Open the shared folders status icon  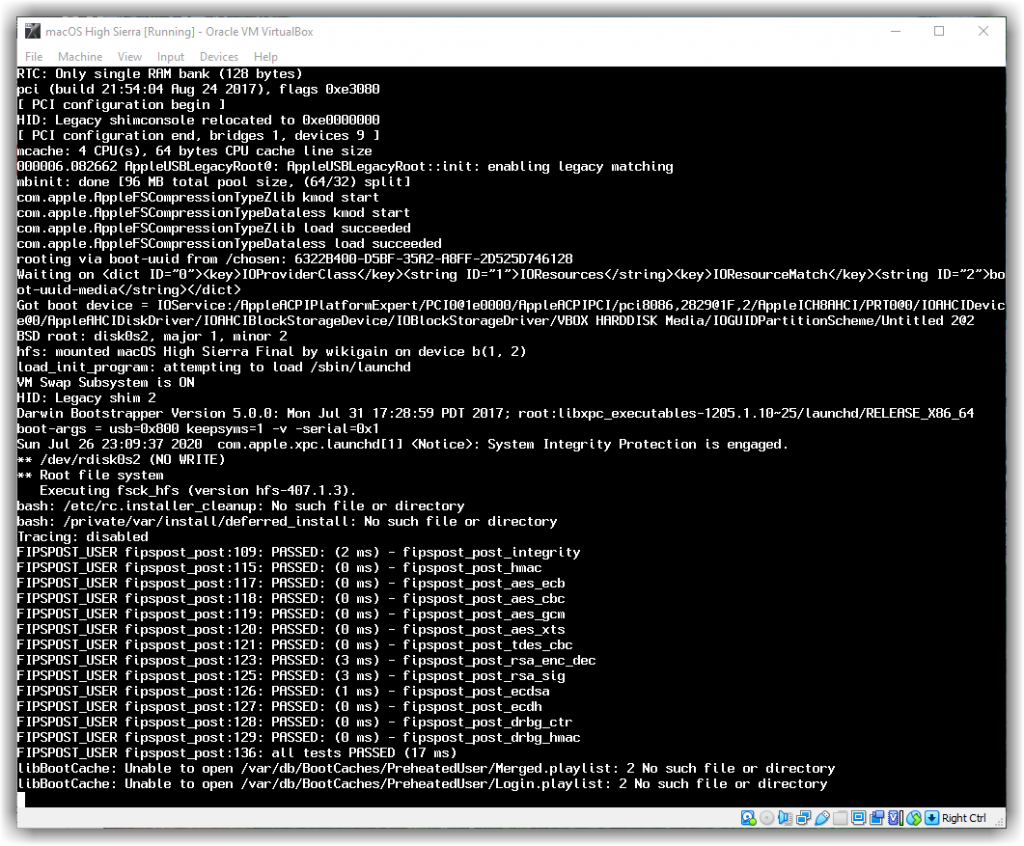click(x=840, y=817)
